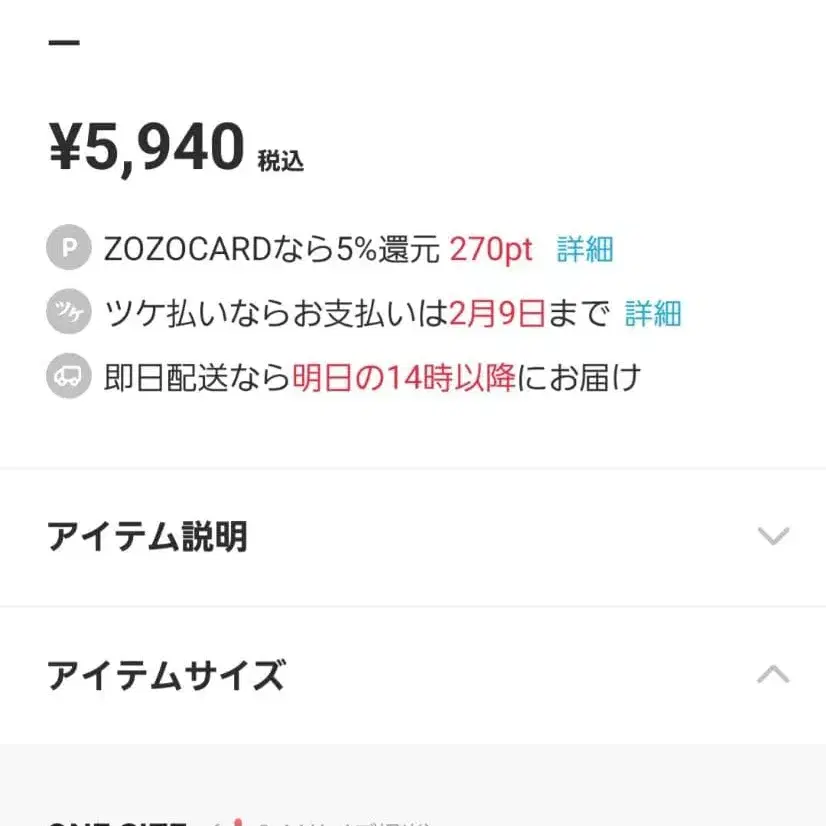Click the アイテム説明 header label
Viewport: 826px width, 826px height.
pos(148,537)
